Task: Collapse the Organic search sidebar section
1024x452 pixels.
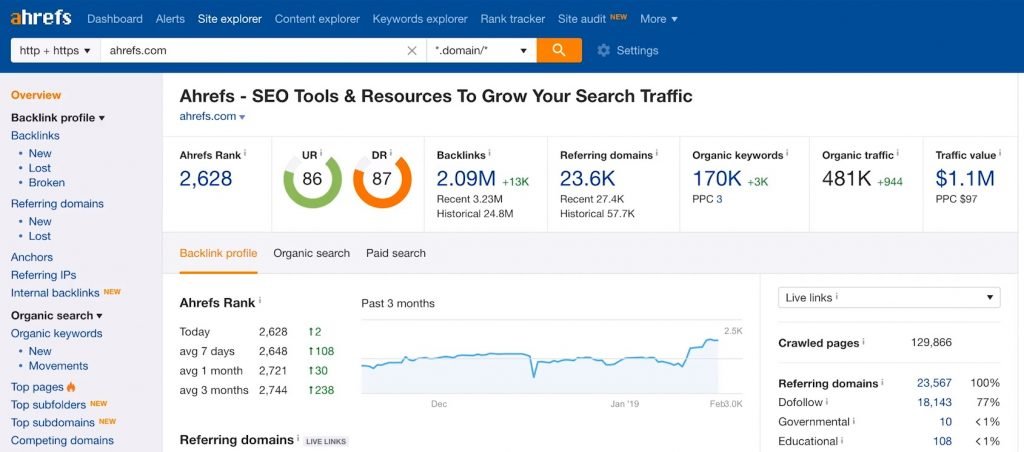Action: (57, 315)
